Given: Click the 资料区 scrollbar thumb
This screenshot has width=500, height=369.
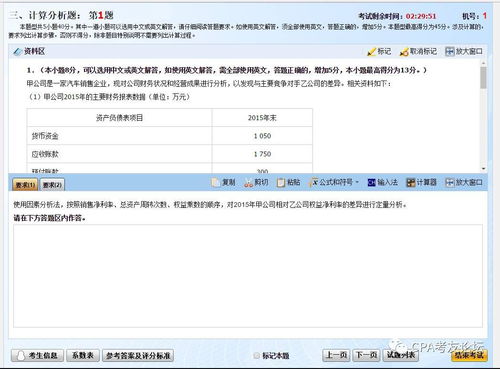Looking at the screenshot, I should tap(483, 77).
